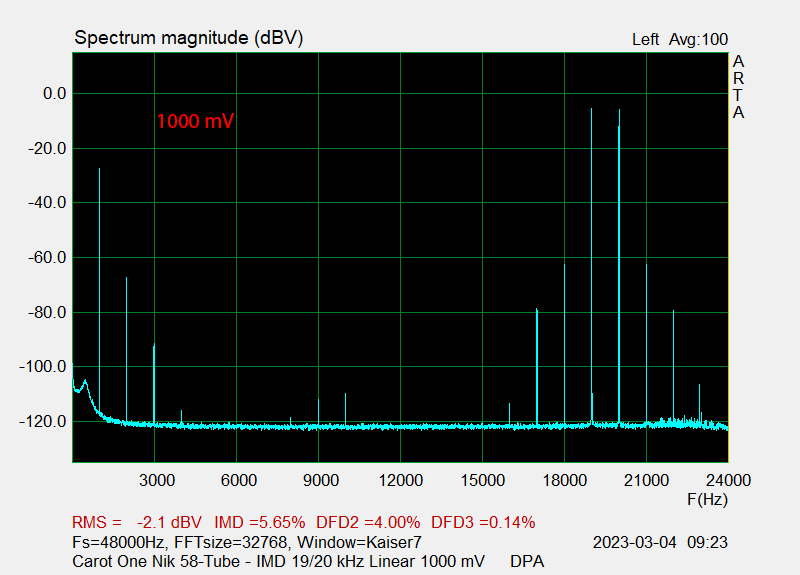The height and width of the screenshot is (575, 800).
Task: Click the '-80.0' y-axis value
Action: 47,313
